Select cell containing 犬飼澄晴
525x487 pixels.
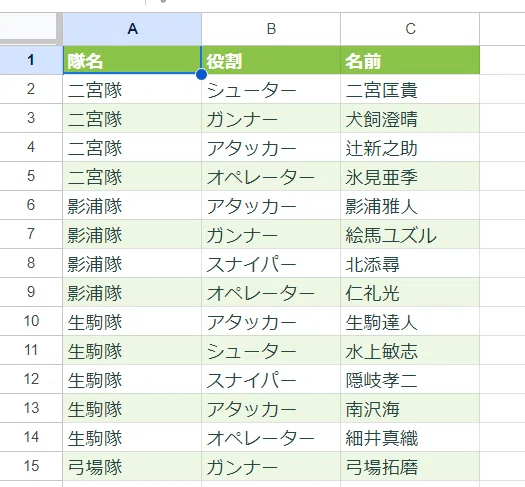click(410, 118)
